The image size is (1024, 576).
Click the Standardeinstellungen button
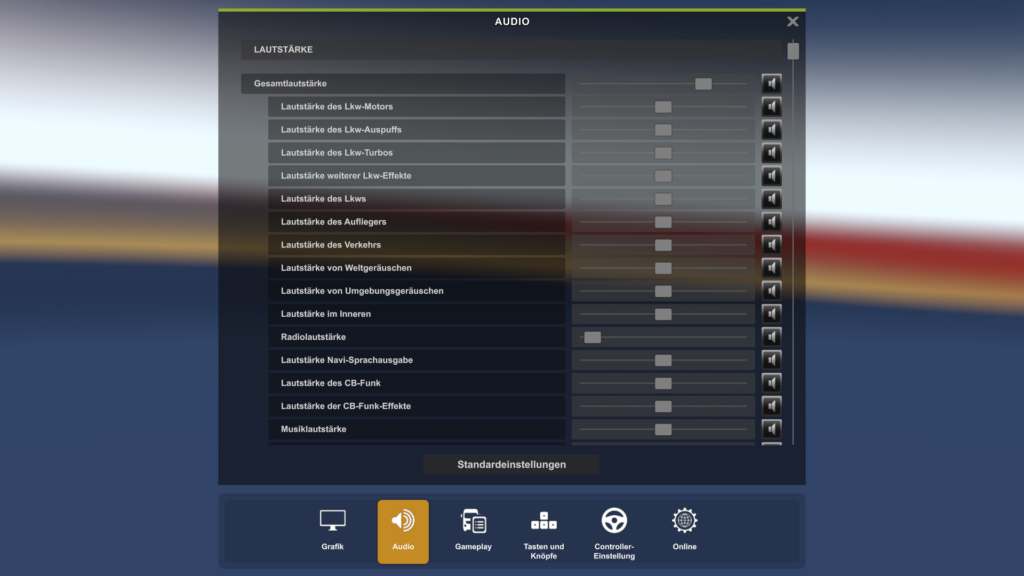[x=511, y=464]
